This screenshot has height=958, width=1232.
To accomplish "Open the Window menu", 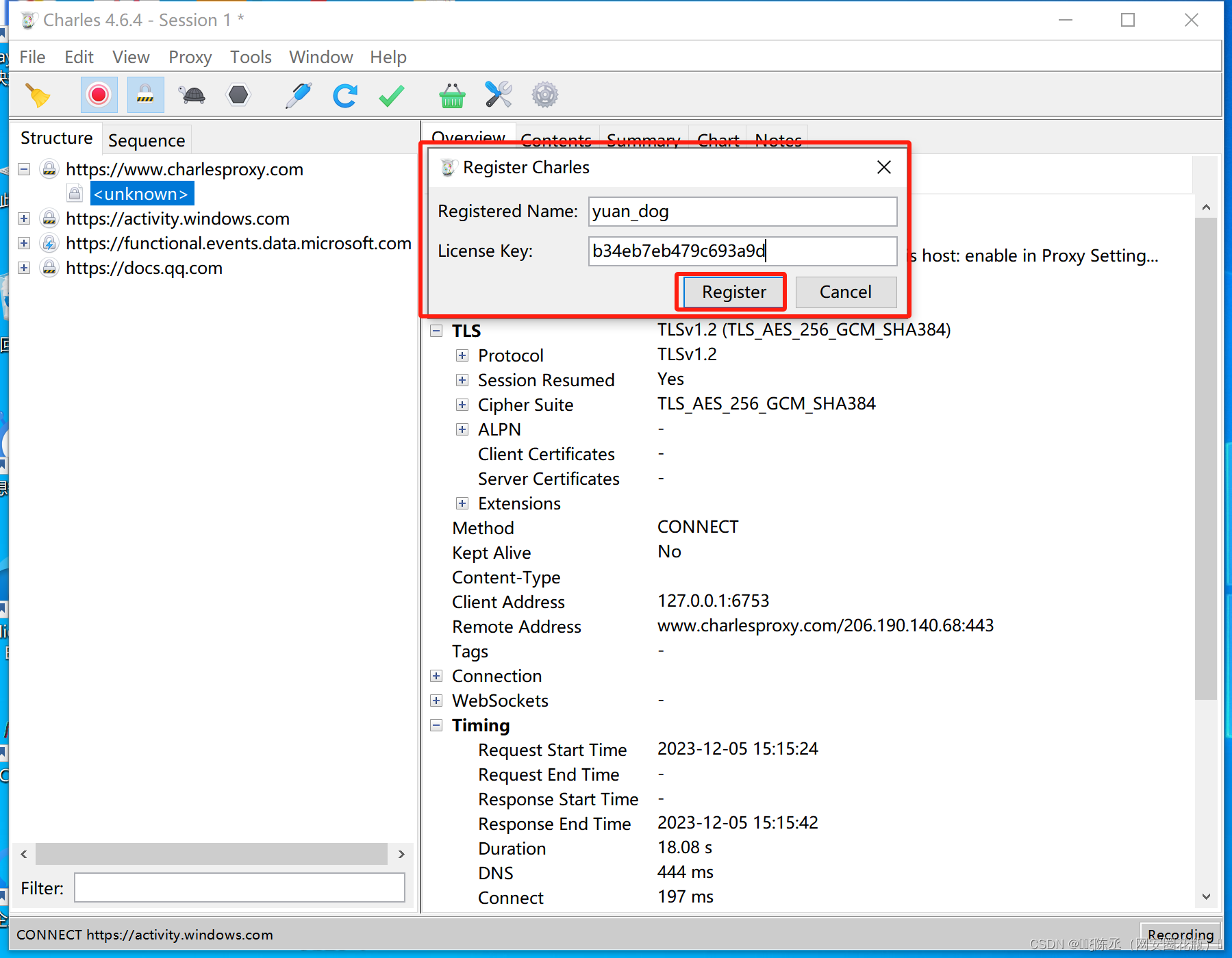I will click(320, 57).
